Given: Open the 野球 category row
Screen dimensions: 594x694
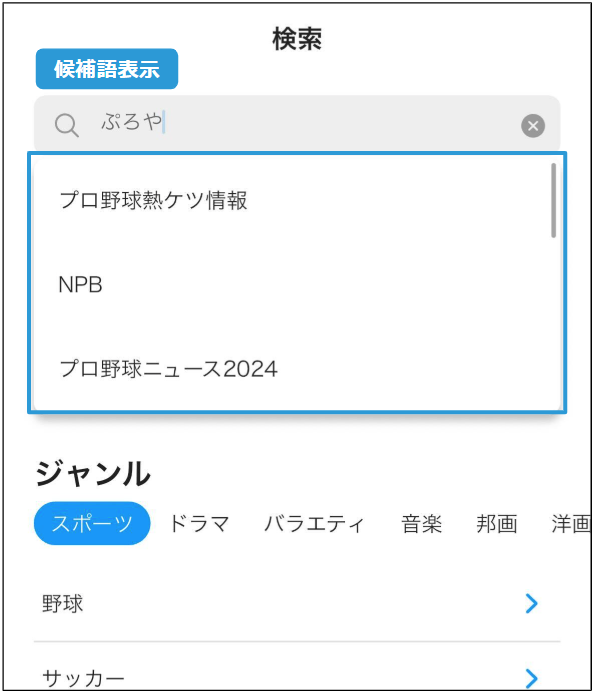Looking at the screenshot, I should point(297,603).
